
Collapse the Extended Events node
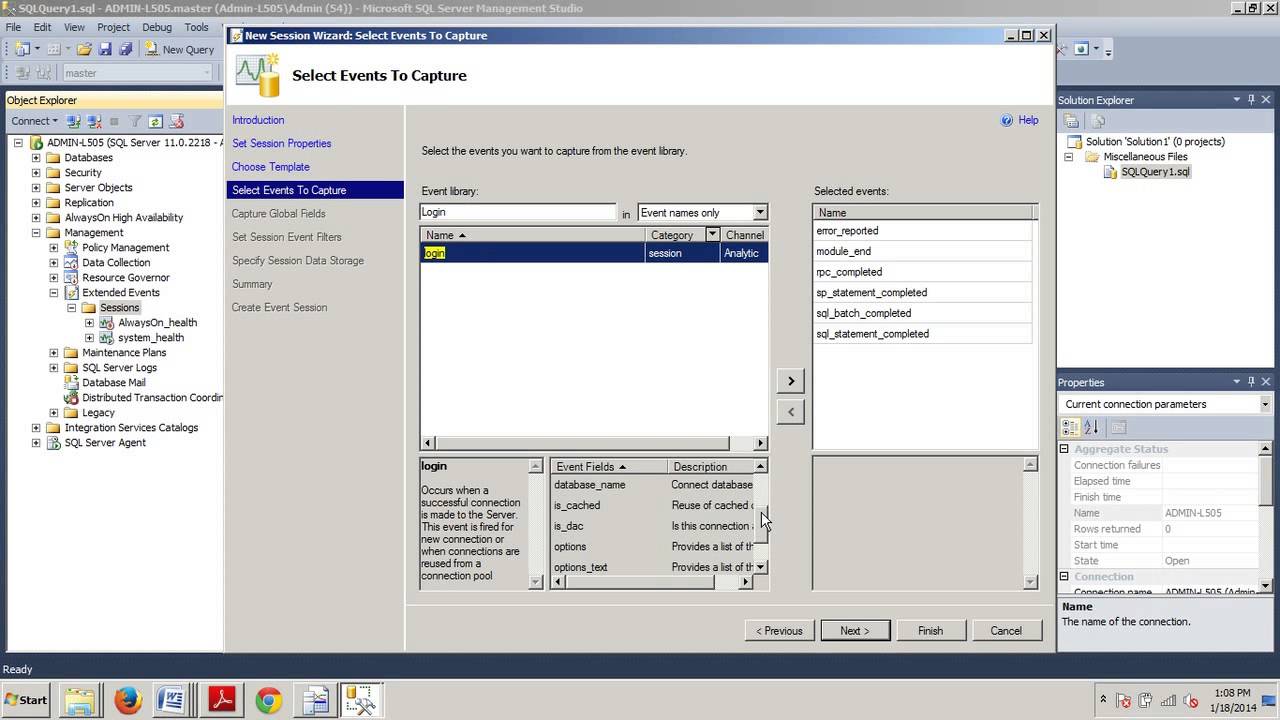pyautogui.click(x=54, y=293)
